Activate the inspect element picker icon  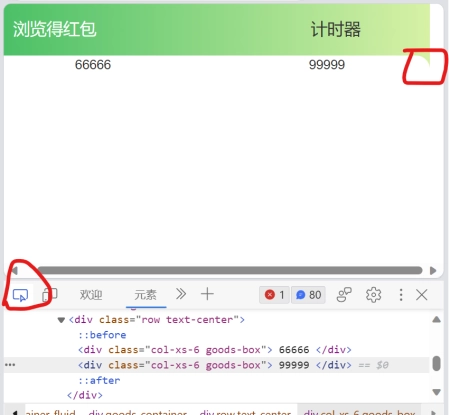[x=20, y=295]
